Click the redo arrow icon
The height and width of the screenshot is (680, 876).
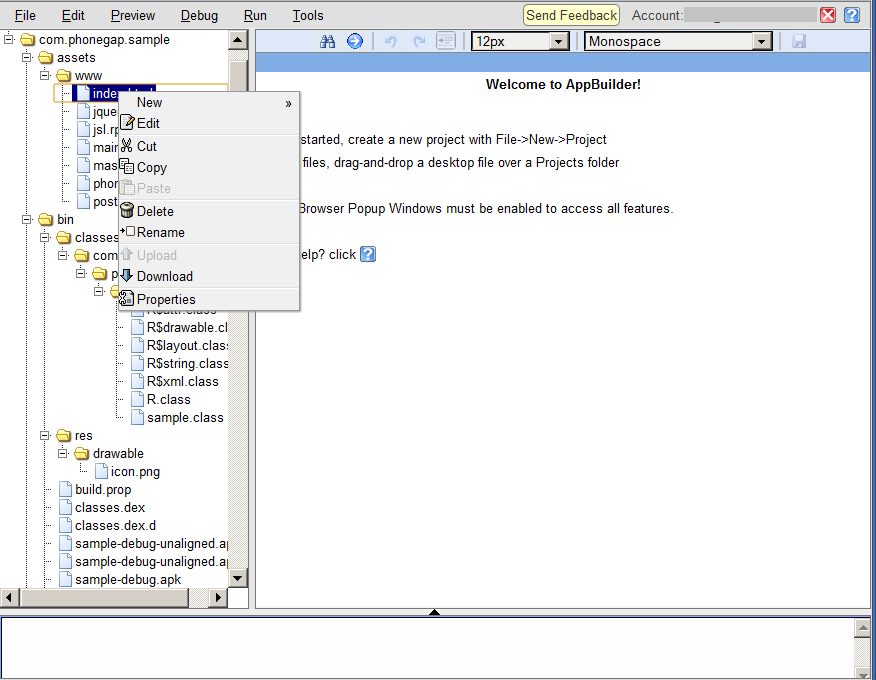(419, 41)
